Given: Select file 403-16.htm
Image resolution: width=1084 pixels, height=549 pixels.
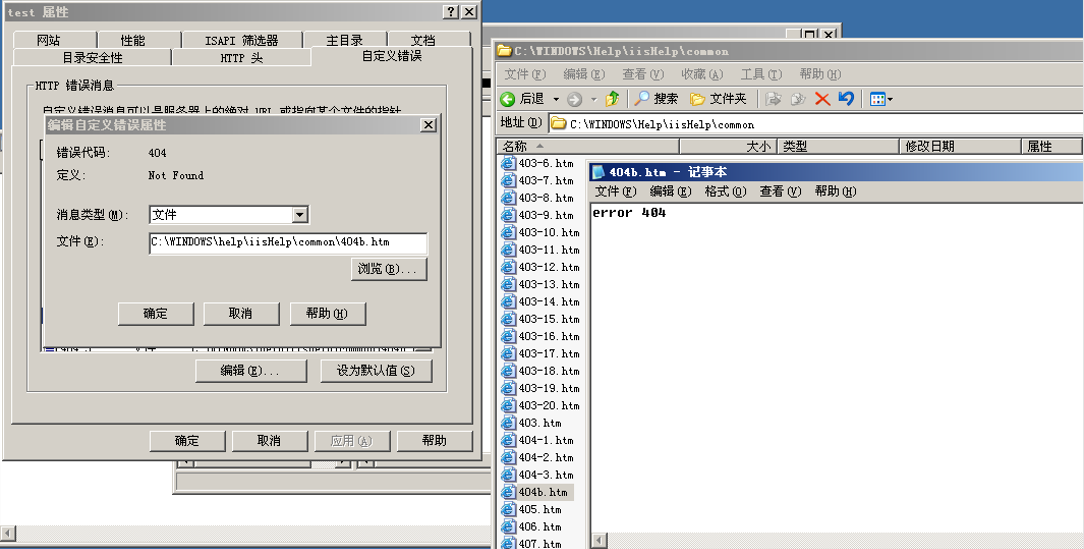Looking at the screenshot, I should click(541, 336).
